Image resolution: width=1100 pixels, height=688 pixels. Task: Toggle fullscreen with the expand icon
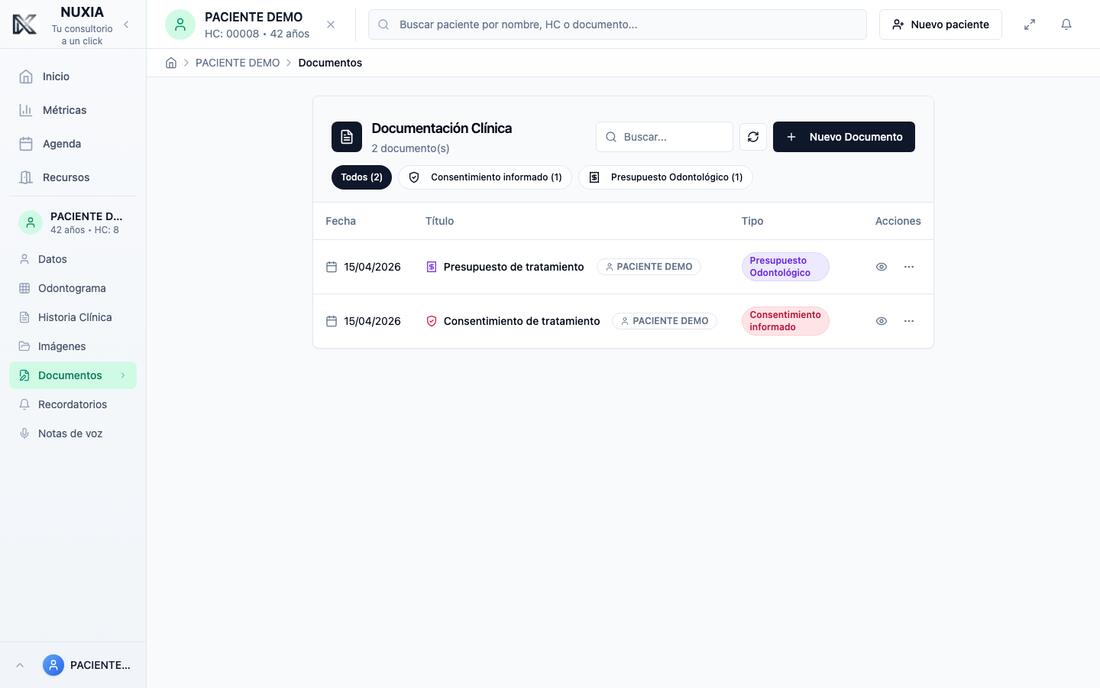(x=1029, y=25)
